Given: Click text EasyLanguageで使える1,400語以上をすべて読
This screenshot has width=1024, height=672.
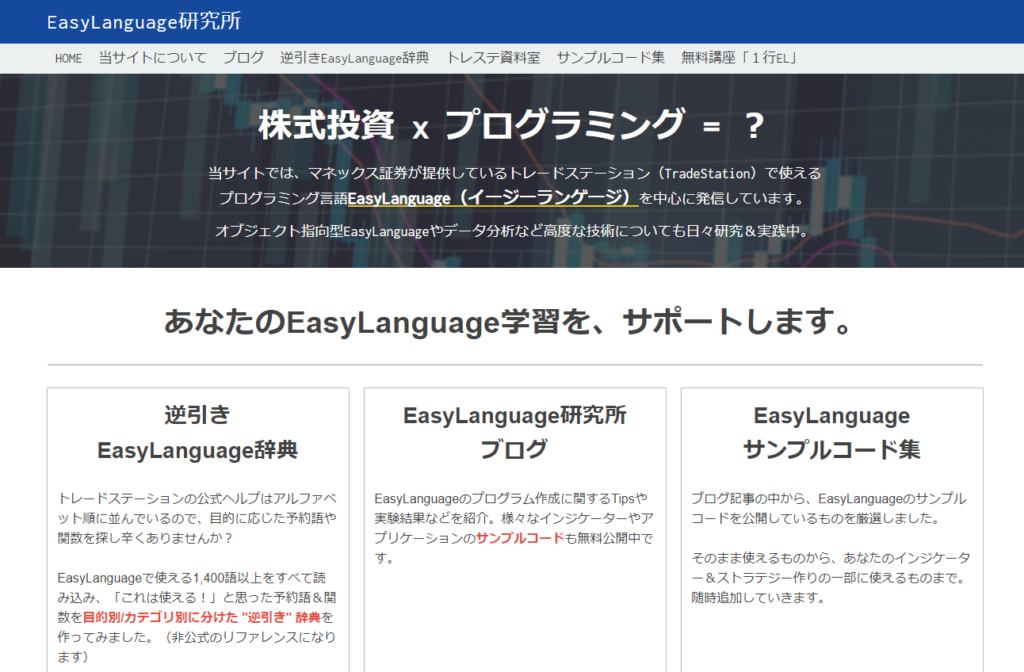Looking at the screenshot, I should click(x=191, y=577).
